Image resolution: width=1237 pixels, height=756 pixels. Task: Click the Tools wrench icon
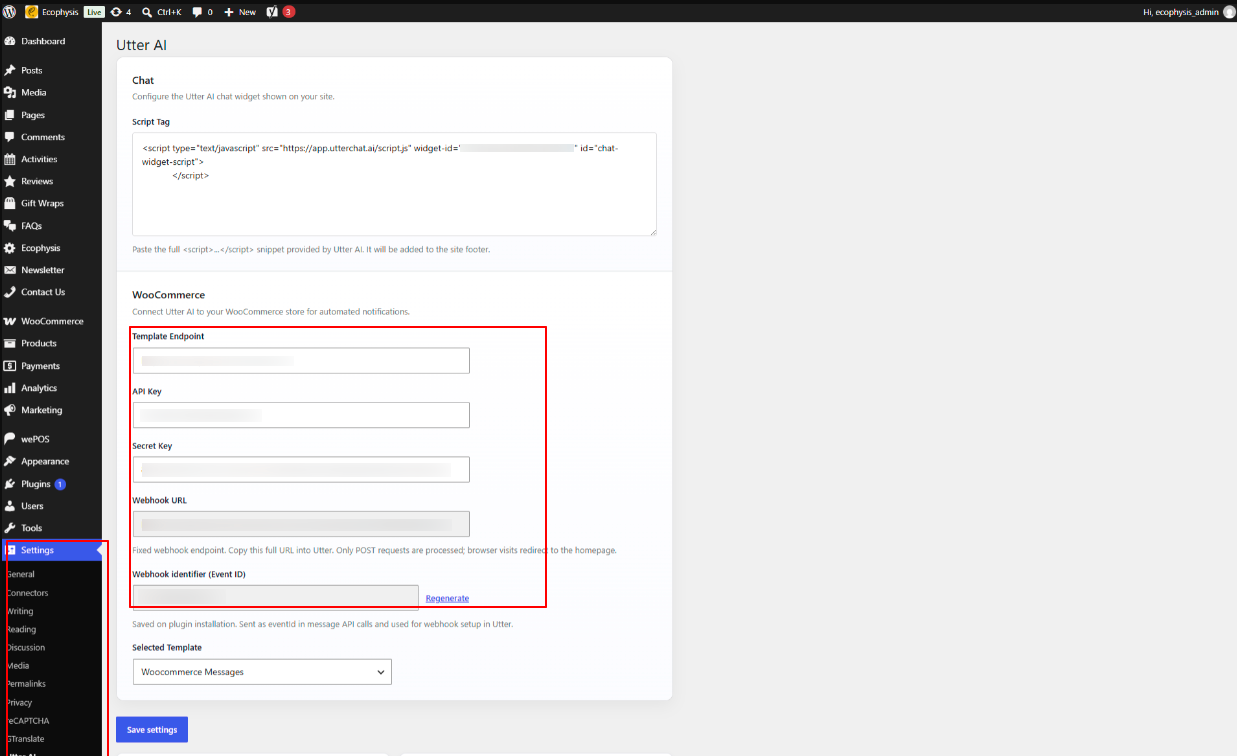tap(10, 528)
